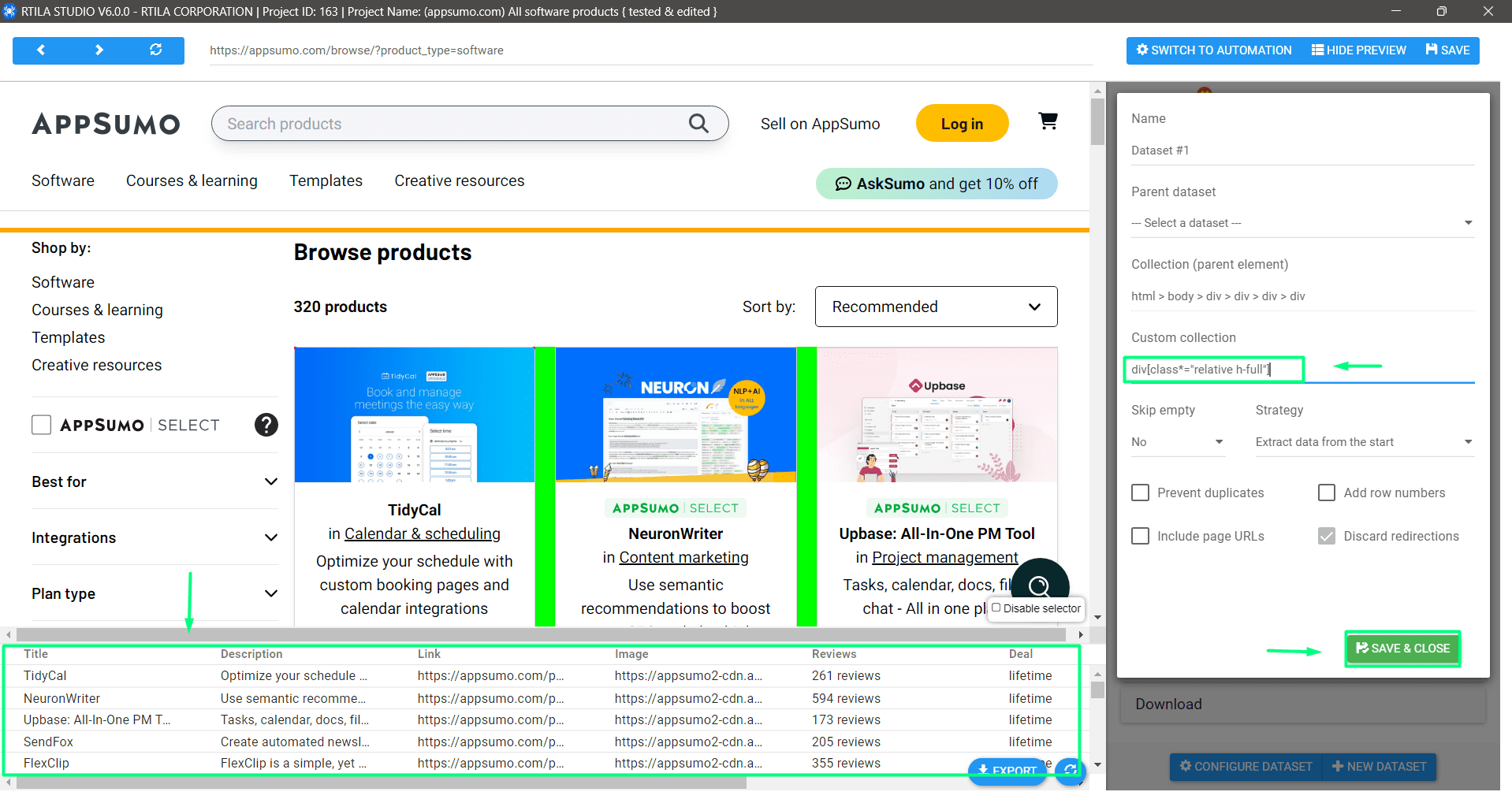Screen dimensions: 1512x803
Task: Go forward using the forward arrow
Action: click(x=99, y=50)
